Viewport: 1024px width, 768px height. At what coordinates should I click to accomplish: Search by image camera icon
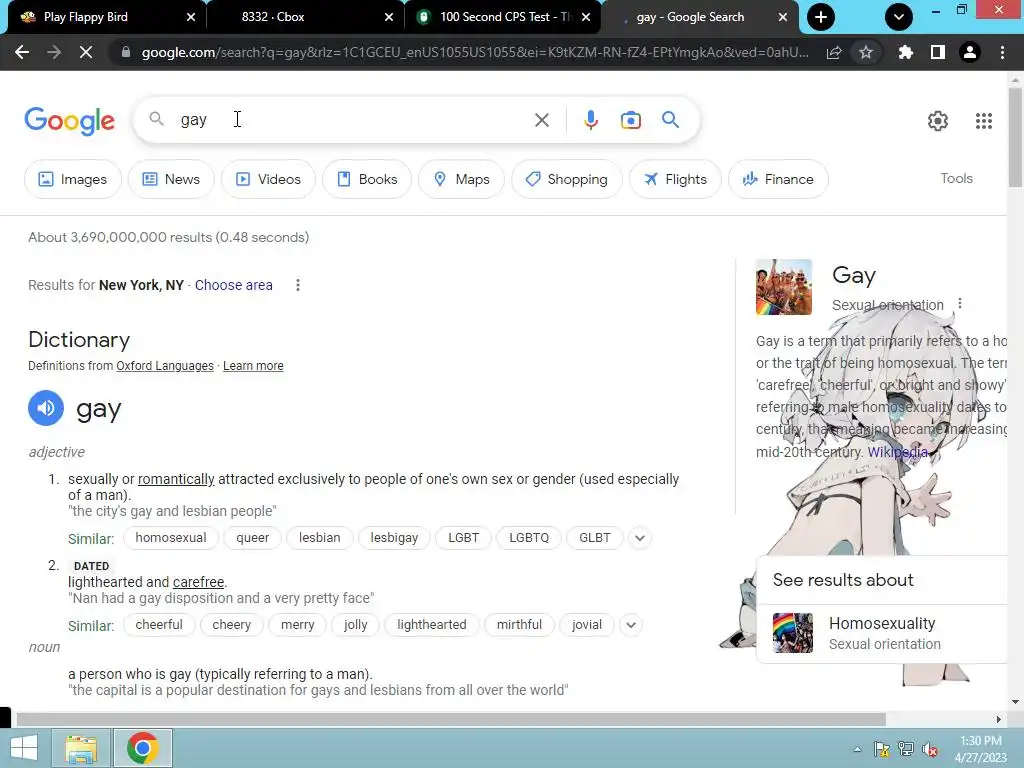[631, 120]
